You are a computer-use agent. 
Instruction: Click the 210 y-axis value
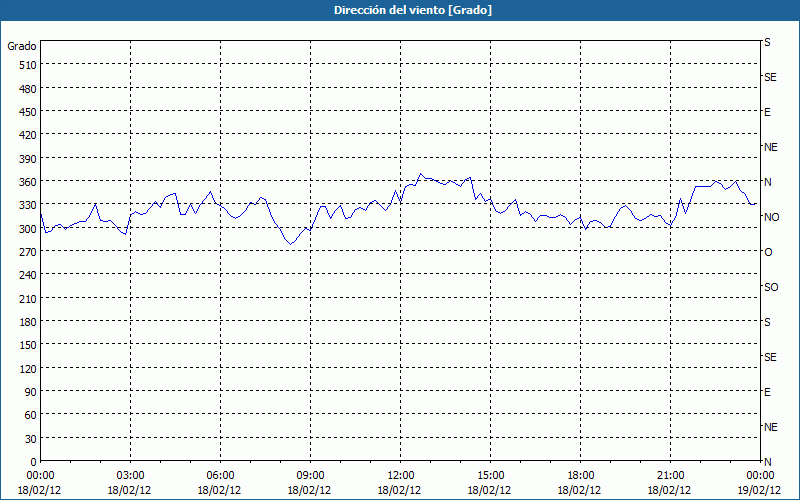point(28,299)
